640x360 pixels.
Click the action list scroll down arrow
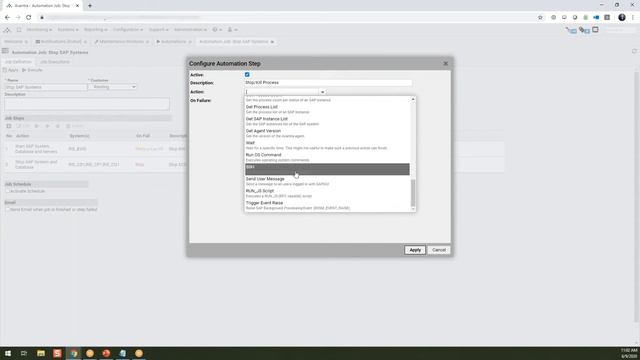[x=413, y=209]
